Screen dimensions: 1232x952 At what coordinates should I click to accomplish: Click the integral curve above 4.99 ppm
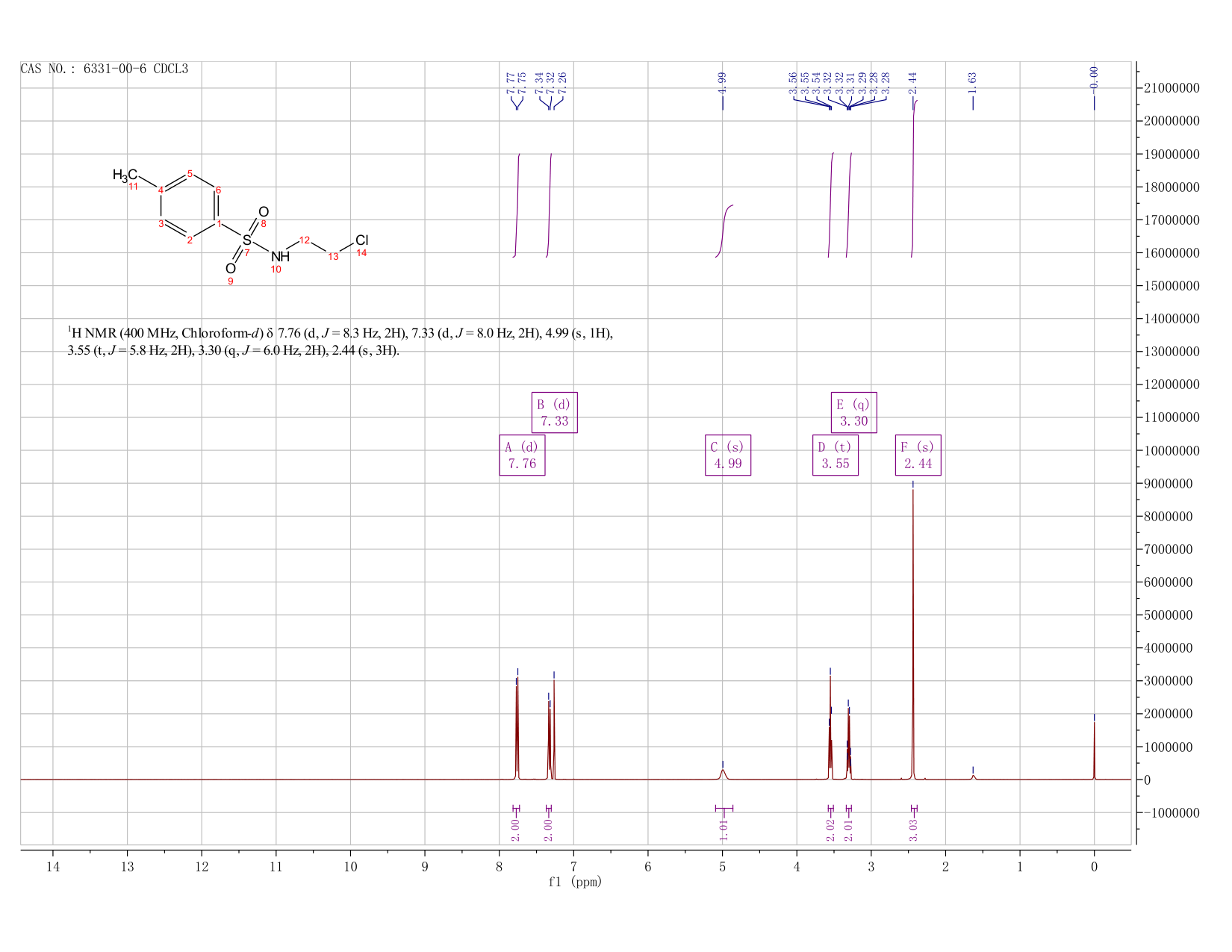(724, 230)
